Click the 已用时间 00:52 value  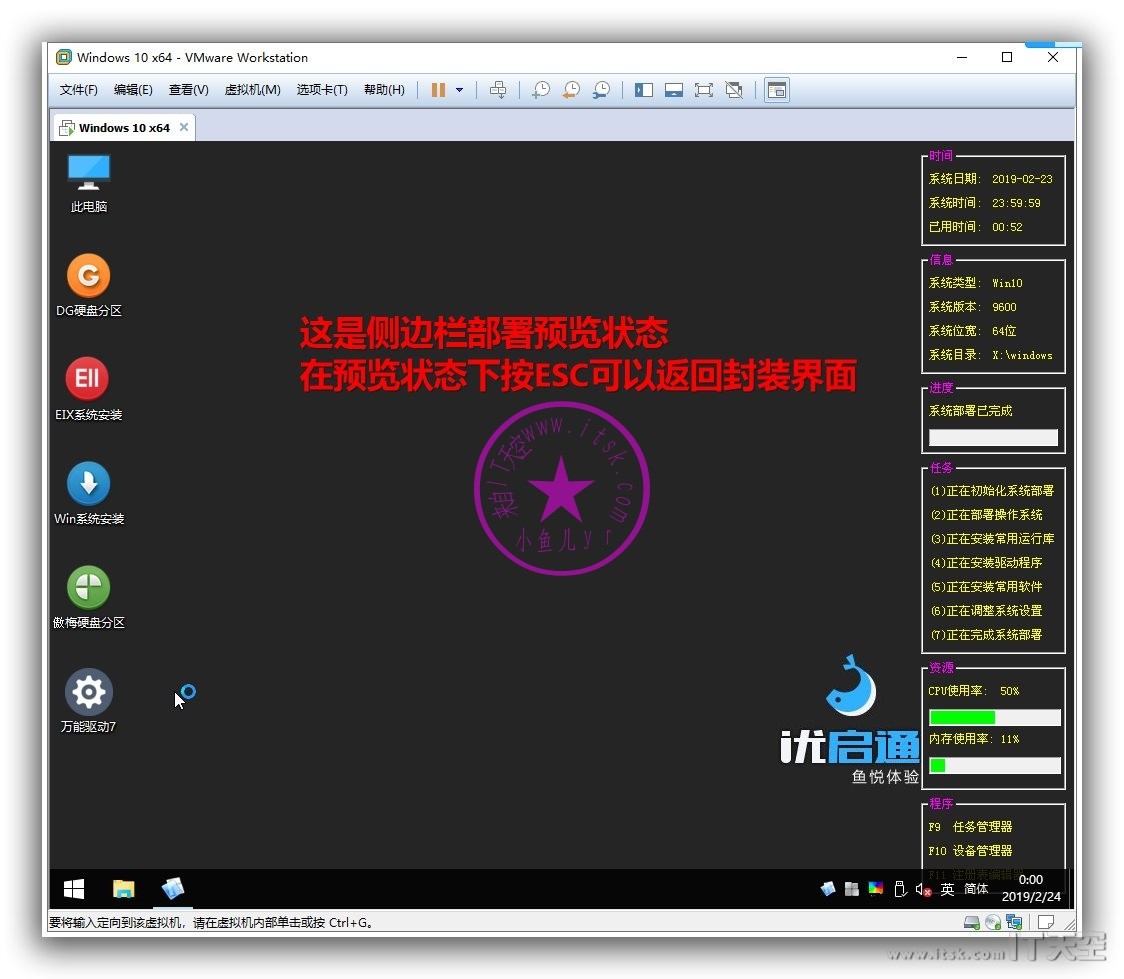tap(1007, 227)
